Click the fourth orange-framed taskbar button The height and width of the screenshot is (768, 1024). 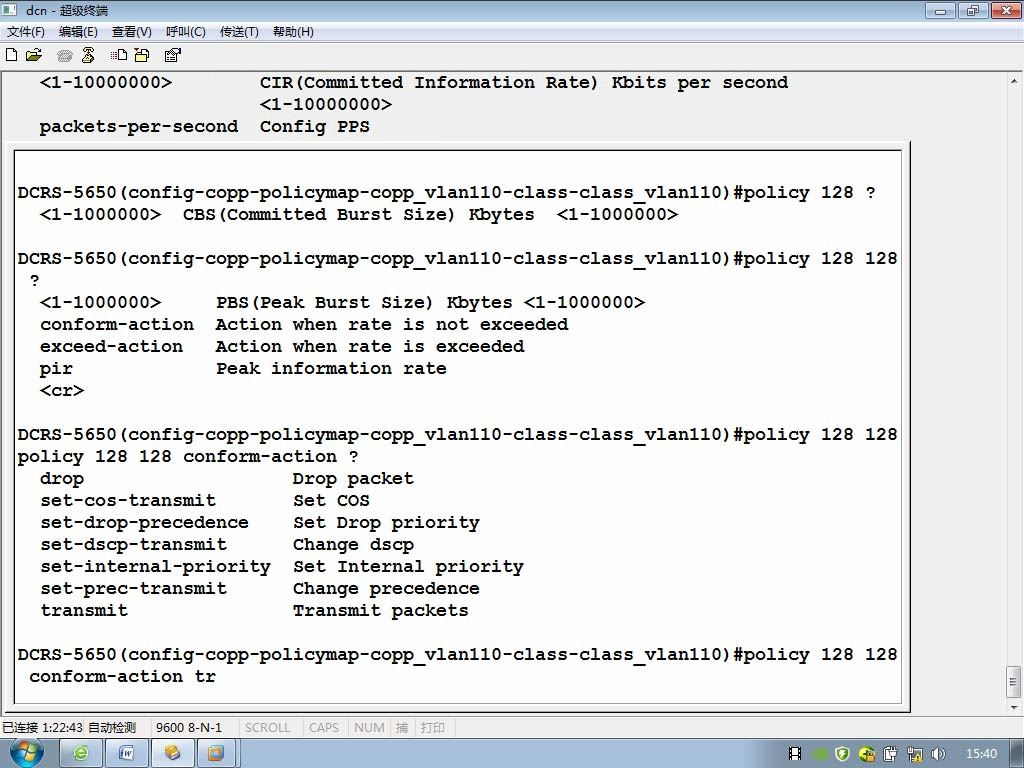tap(216, 754)
